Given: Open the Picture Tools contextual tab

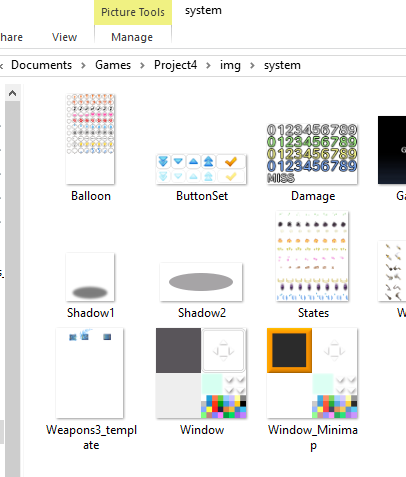Looking at the screenshot, I should point(133,12).
